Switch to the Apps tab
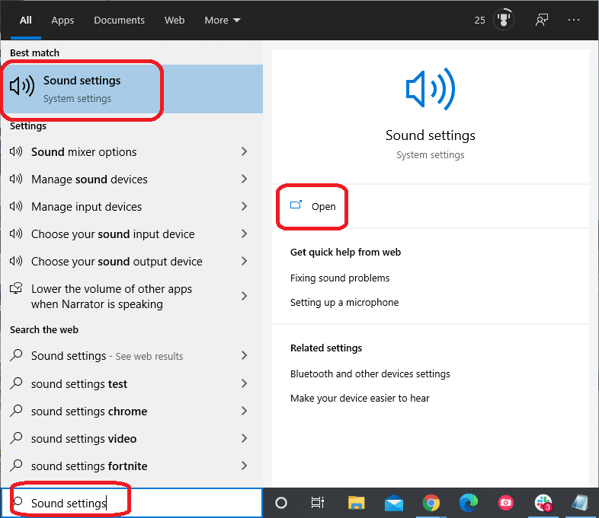 [63, 20]
